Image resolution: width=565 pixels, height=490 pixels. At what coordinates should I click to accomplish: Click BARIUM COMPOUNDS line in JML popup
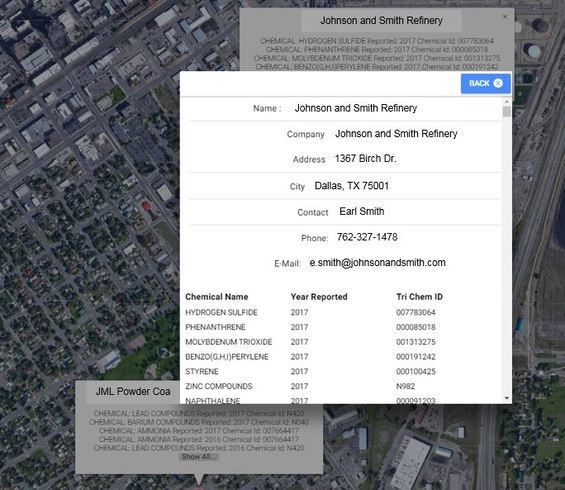click(x=199, y=422)
